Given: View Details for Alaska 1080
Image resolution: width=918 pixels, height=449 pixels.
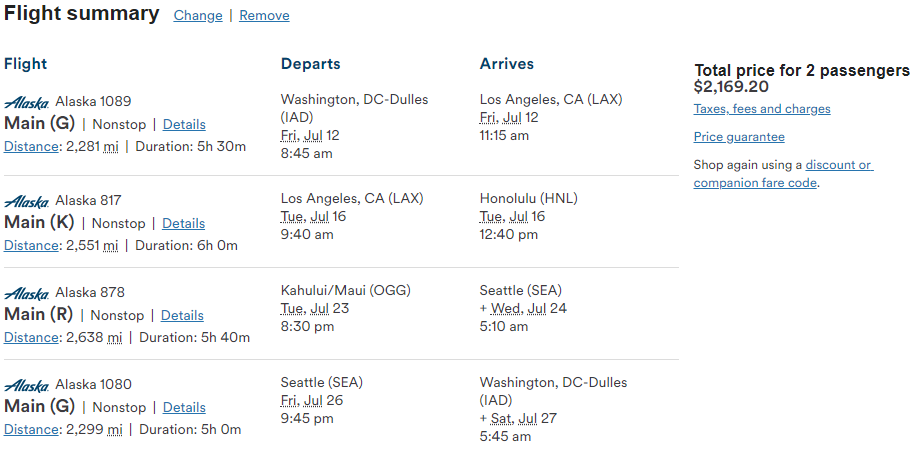Looking at the screenshot, I should 184,407.
